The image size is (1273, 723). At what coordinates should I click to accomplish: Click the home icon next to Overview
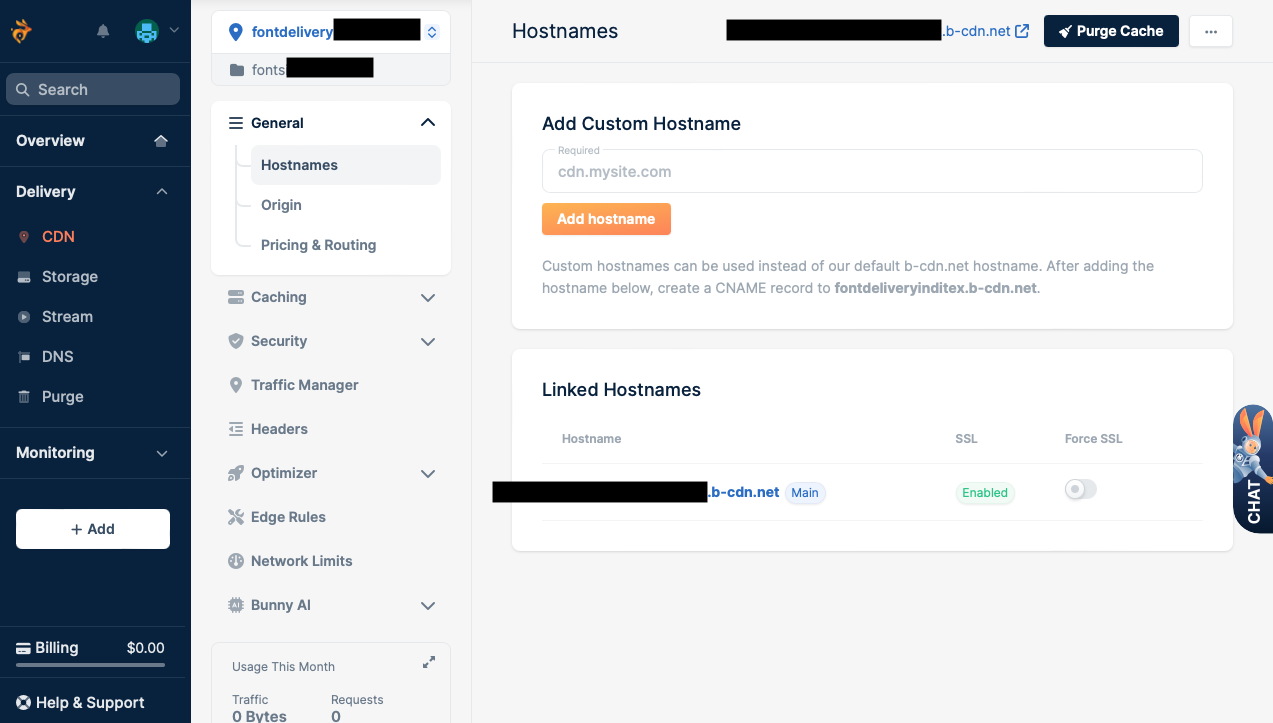pos(161,141)
